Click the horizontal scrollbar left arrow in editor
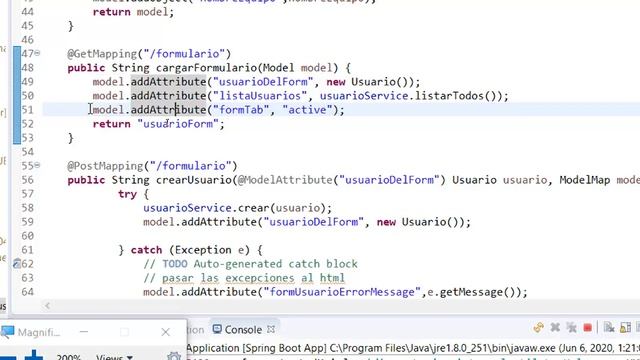640x360 pixels. tap(47, 305)
